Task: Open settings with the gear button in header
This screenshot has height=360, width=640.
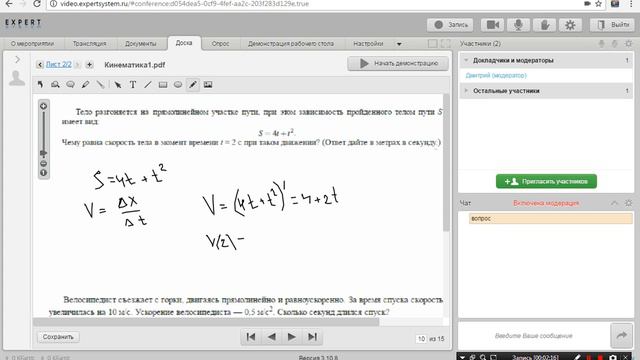Action: click(570, 25)
